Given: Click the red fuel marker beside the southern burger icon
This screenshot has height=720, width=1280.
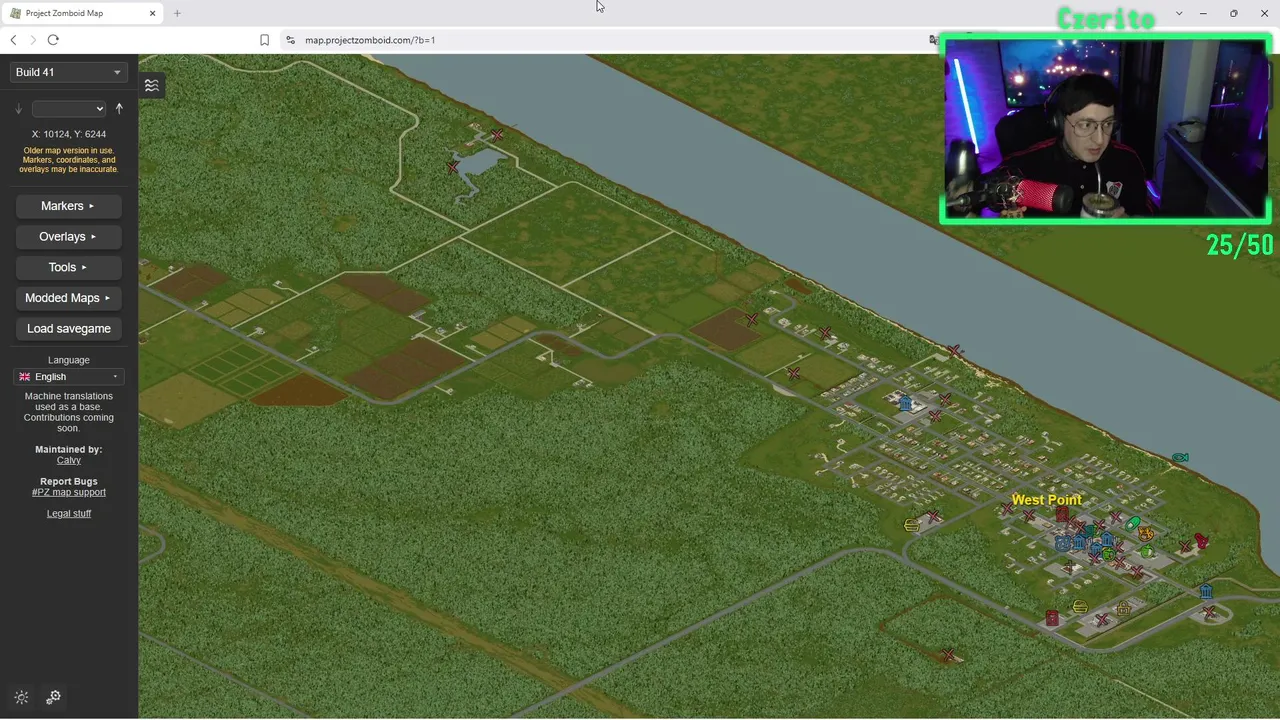Looking at the screenshot, I should 1052,619.
